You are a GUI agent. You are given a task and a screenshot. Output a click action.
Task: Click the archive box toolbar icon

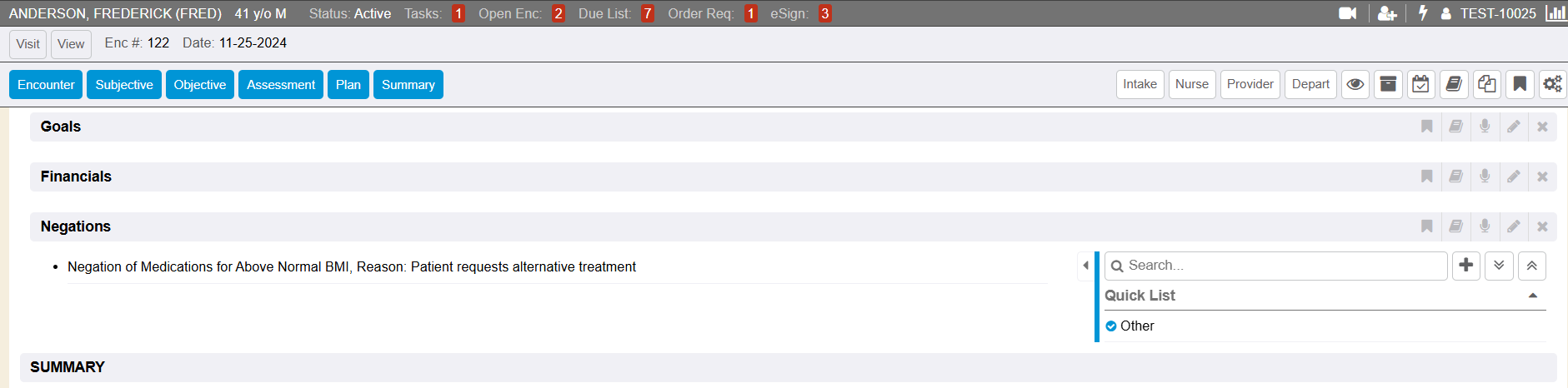[1388, 84]
